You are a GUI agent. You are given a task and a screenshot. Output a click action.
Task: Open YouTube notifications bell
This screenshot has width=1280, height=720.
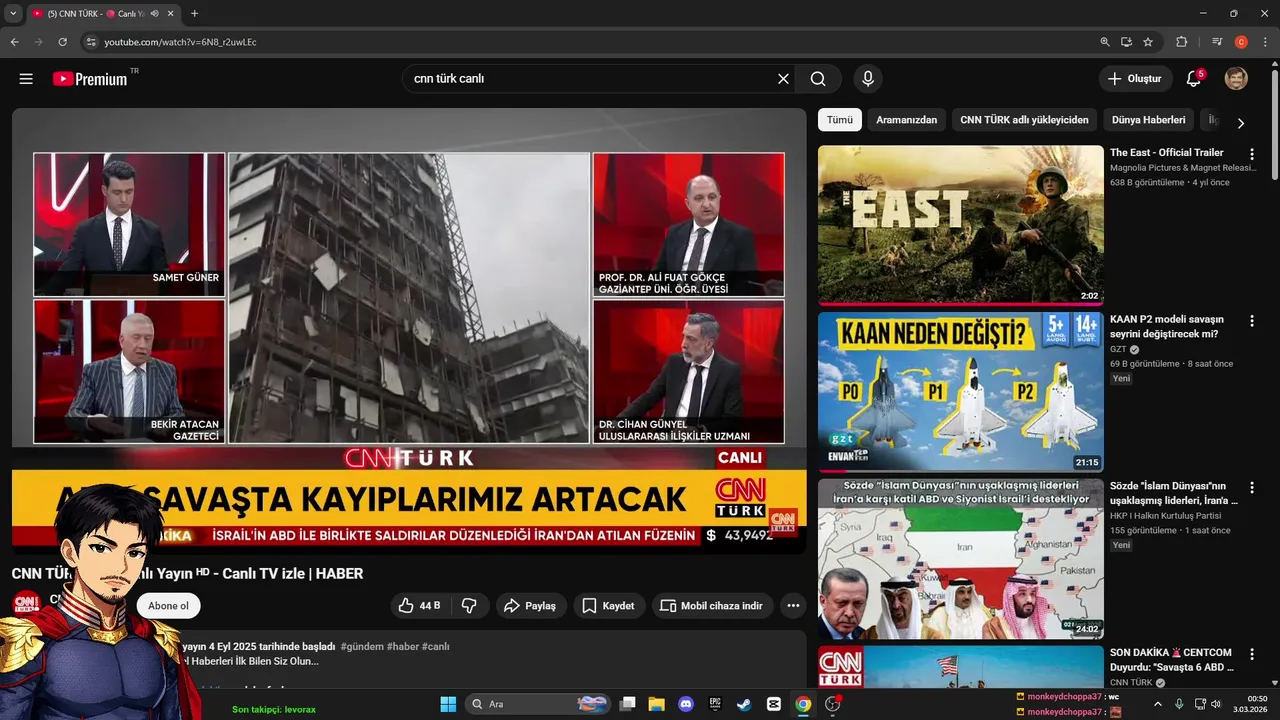(1194, 79)
